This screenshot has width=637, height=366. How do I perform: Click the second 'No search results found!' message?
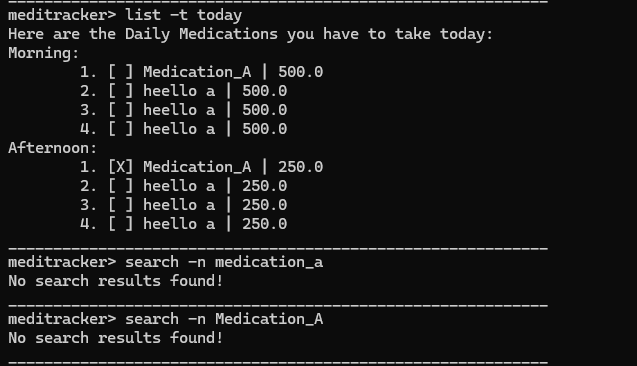pos(116,338)
